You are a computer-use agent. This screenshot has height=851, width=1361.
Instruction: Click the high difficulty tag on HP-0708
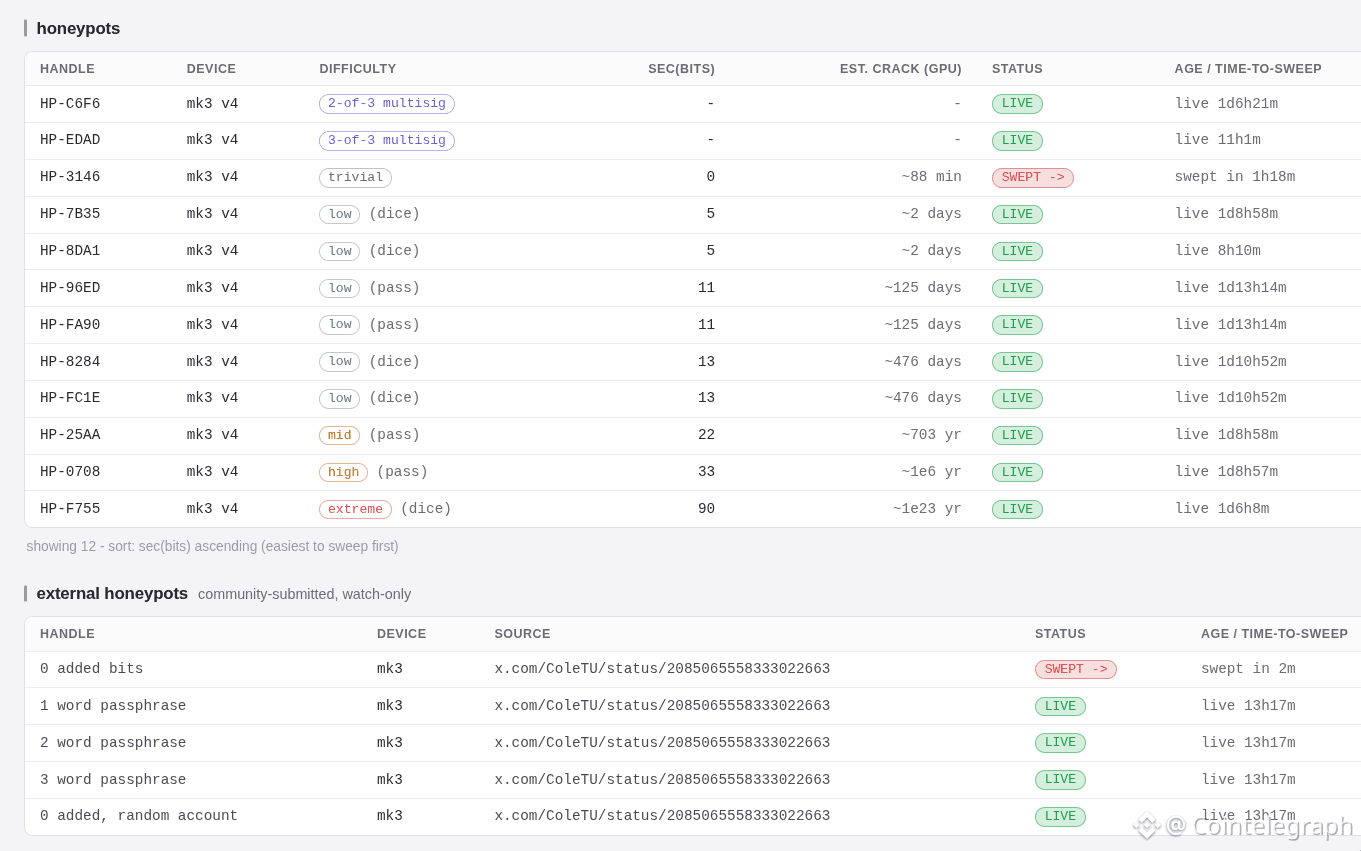point(343,473)
